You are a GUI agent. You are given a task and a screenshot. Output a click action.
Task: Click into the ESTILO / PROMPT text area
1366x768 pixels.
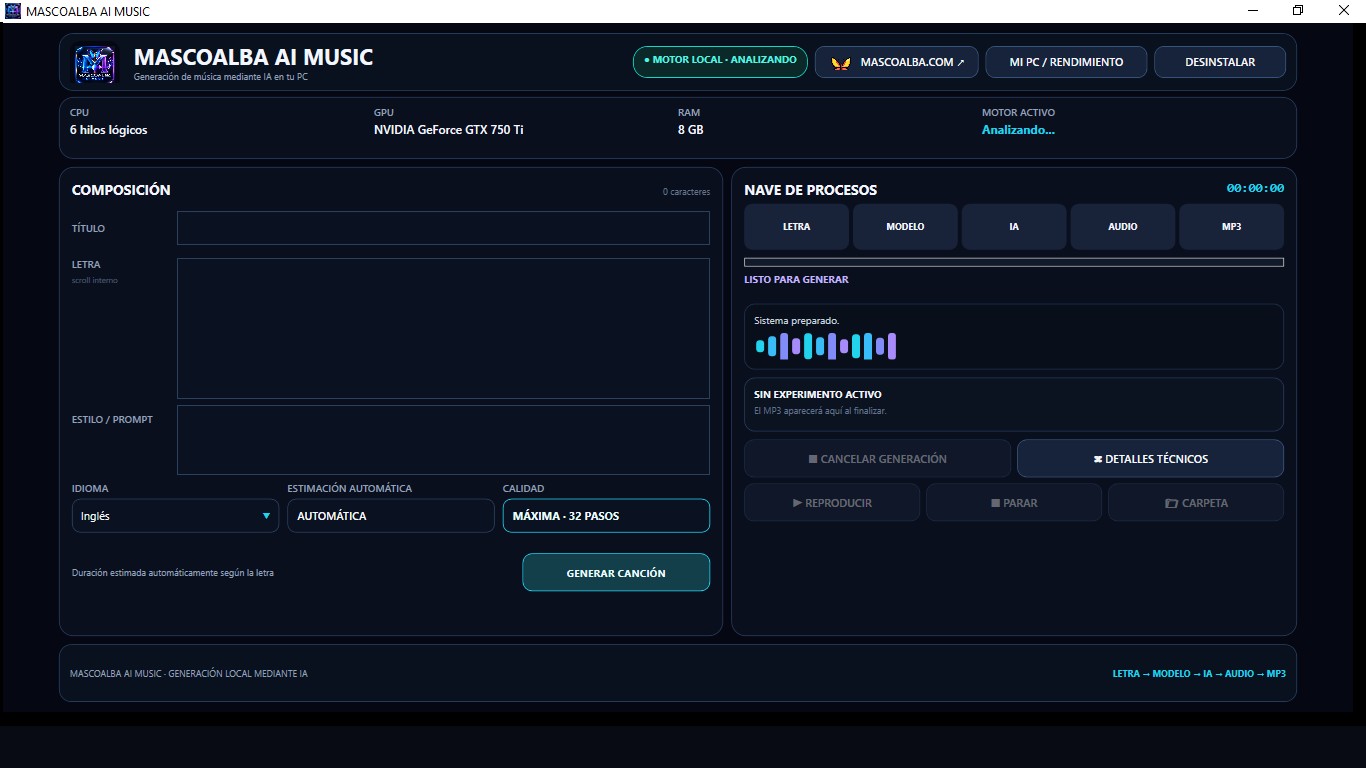(x=443, y=440)
